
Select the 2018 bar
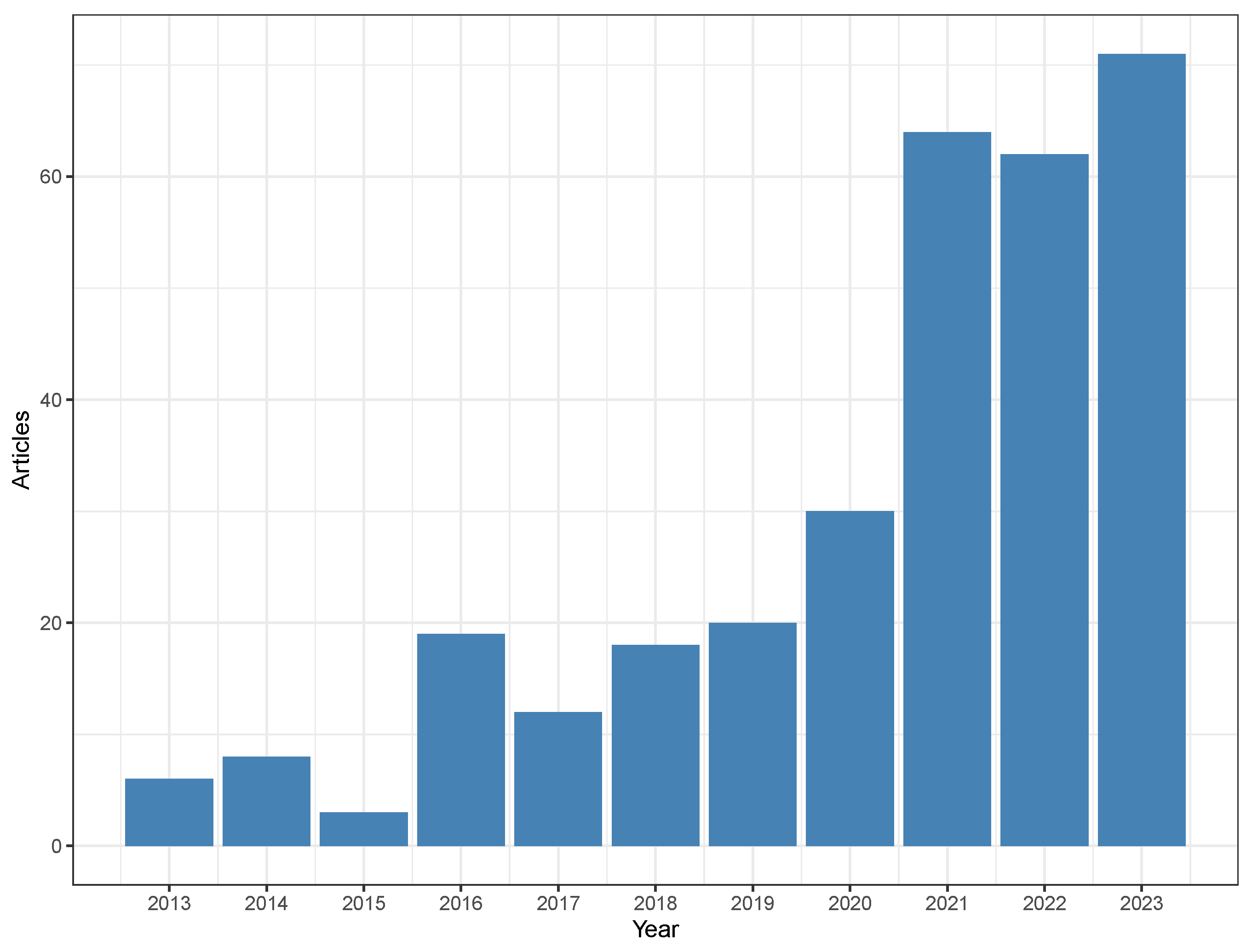[655, 746]
